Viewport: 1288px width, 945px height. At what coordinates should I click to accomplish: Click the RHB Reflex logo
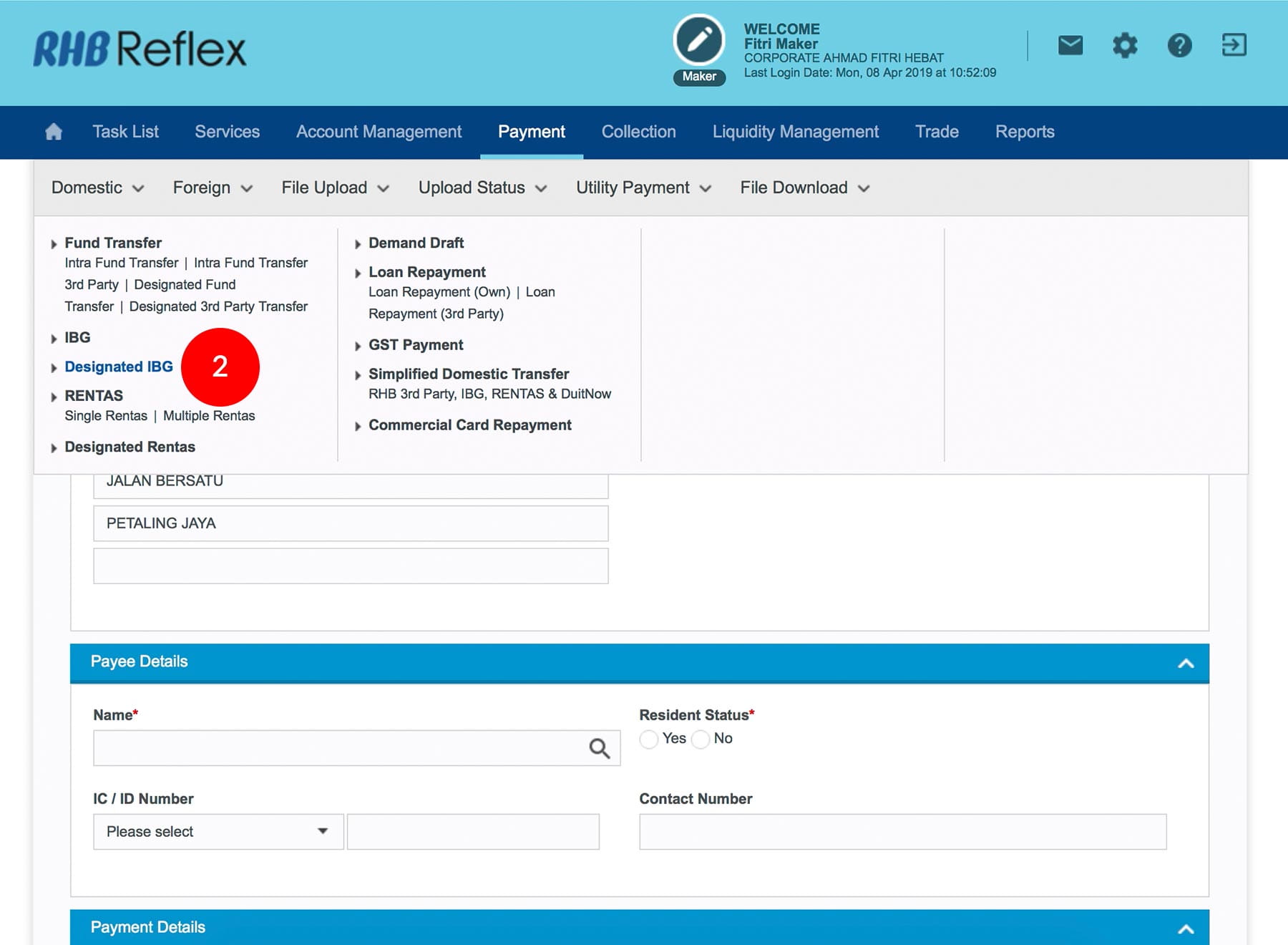140,49
